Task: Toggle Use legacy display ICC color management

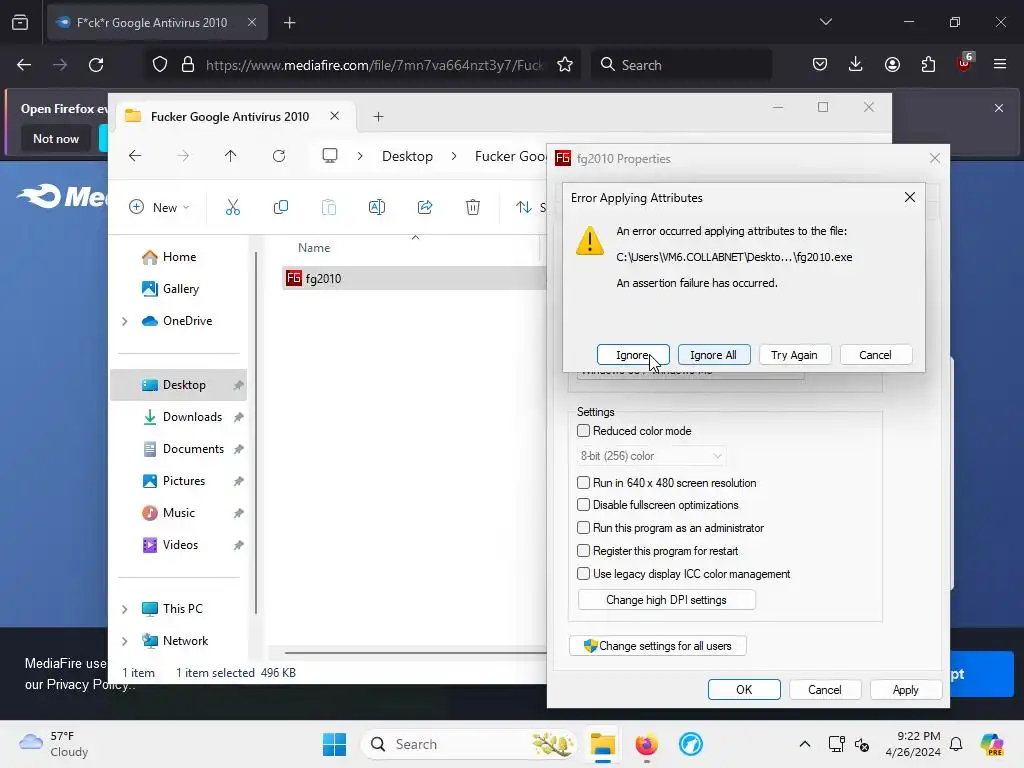Action: coord(583,573)
